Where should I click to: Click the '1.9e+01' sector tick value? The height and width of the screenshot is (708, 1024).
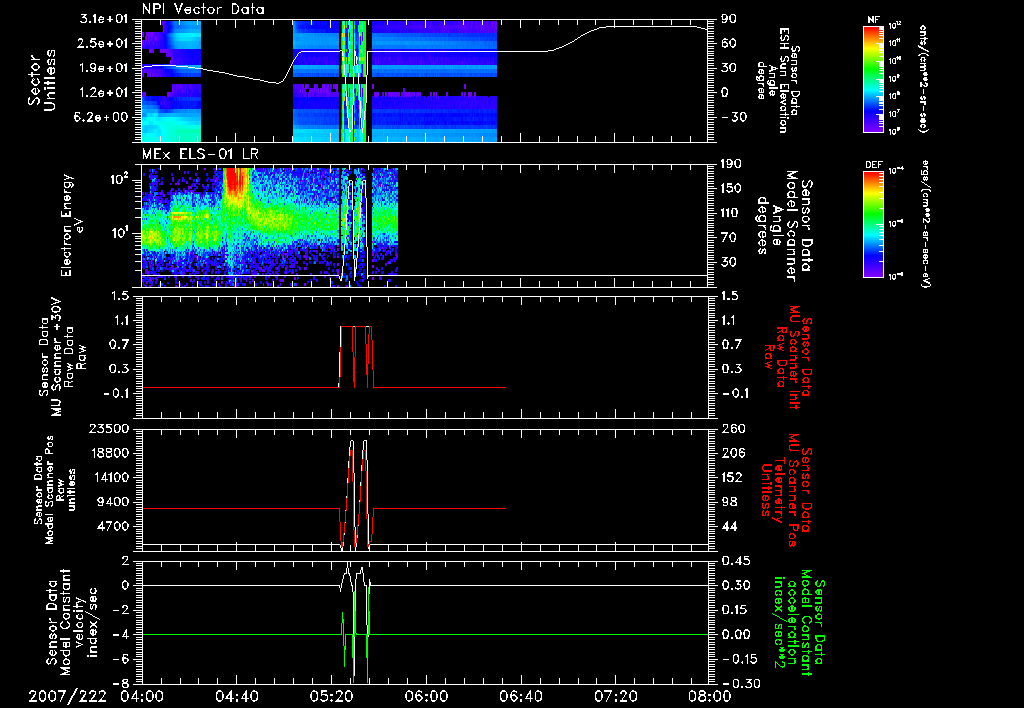coord(104,68)
